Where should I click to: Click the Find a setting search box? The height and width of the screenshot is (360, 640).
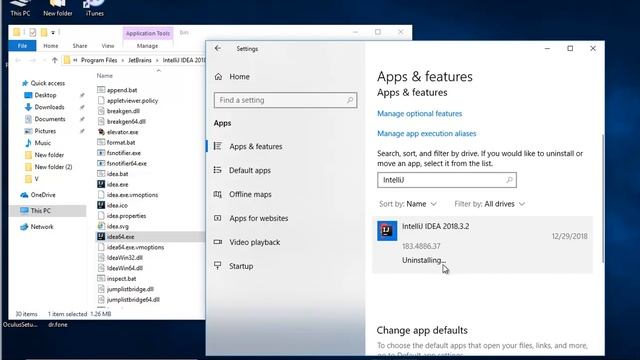tap(285, 100)
